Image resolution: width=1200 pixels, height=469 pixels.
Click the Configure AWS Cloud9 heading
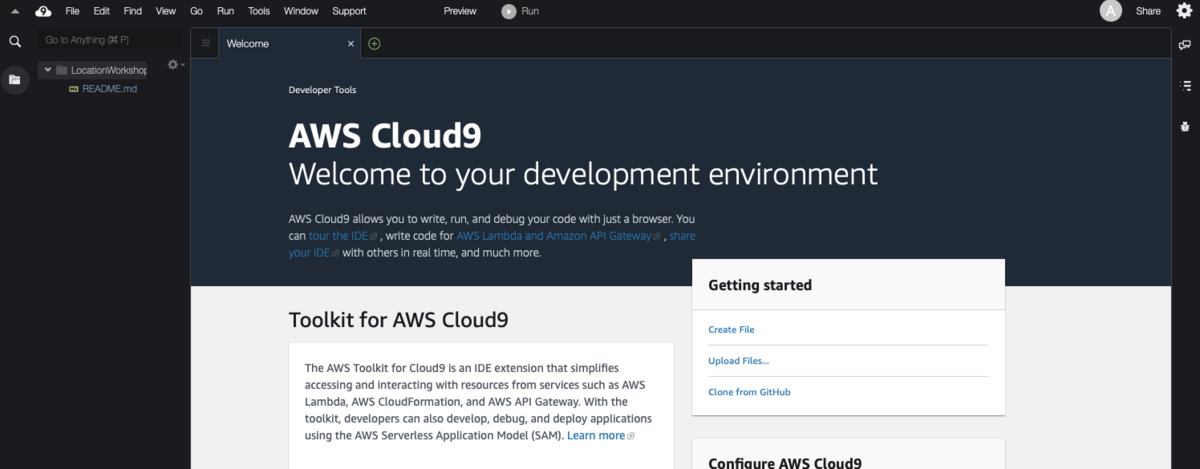785,462
